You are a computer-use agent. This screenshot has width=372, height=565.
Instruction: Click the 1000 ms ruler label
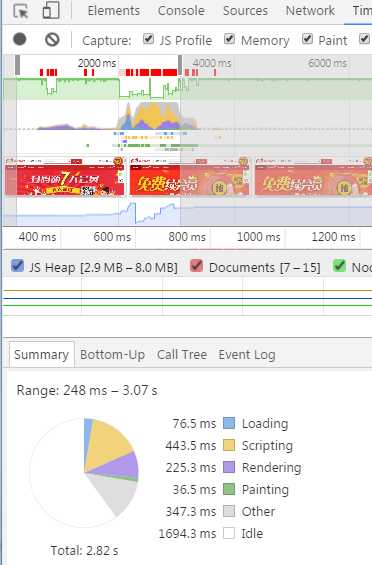258,237
